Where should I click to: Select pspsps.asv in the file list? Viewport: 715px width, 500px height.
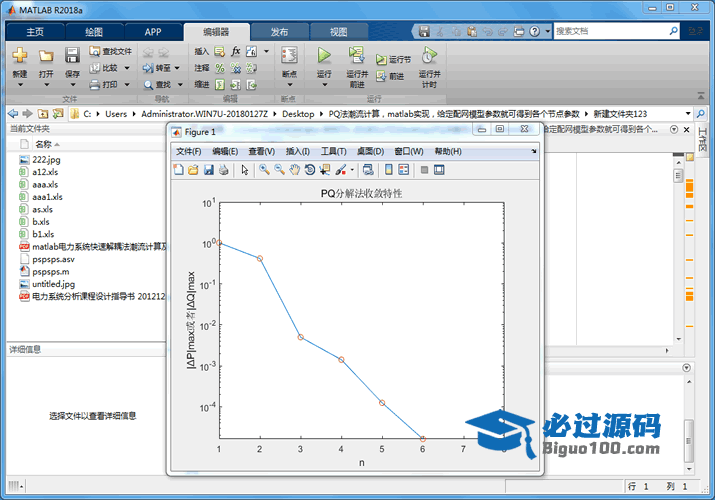click(53, 259)
